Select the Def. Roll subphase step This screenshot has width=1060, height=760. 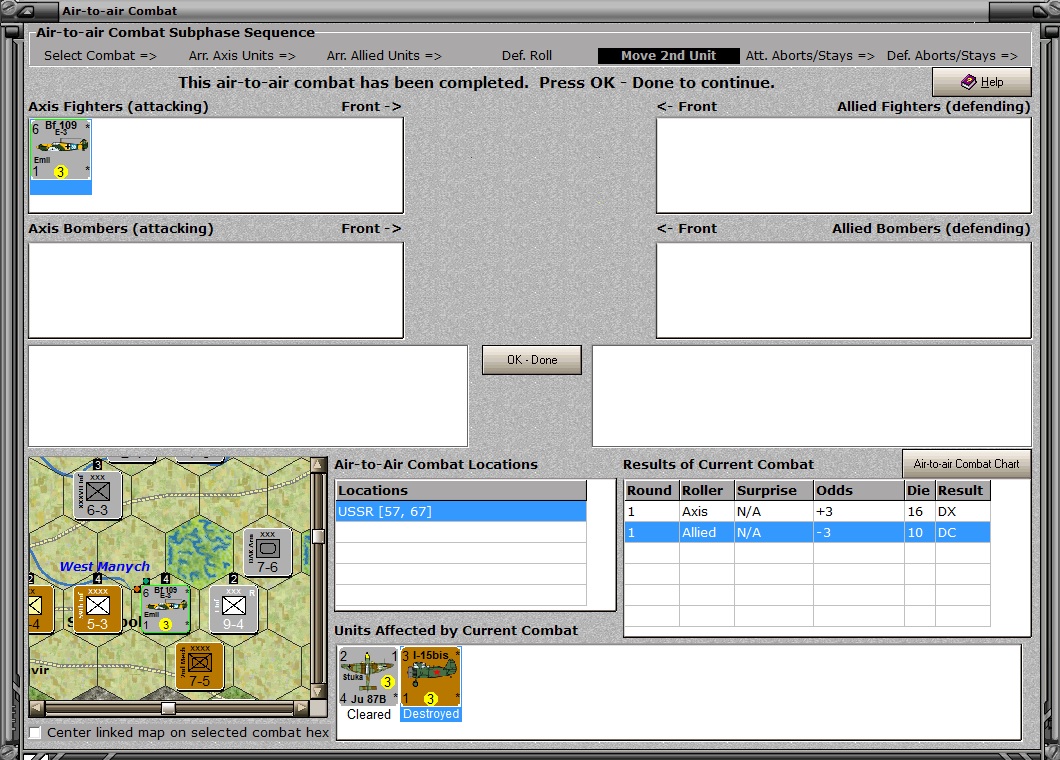[527, 55]
